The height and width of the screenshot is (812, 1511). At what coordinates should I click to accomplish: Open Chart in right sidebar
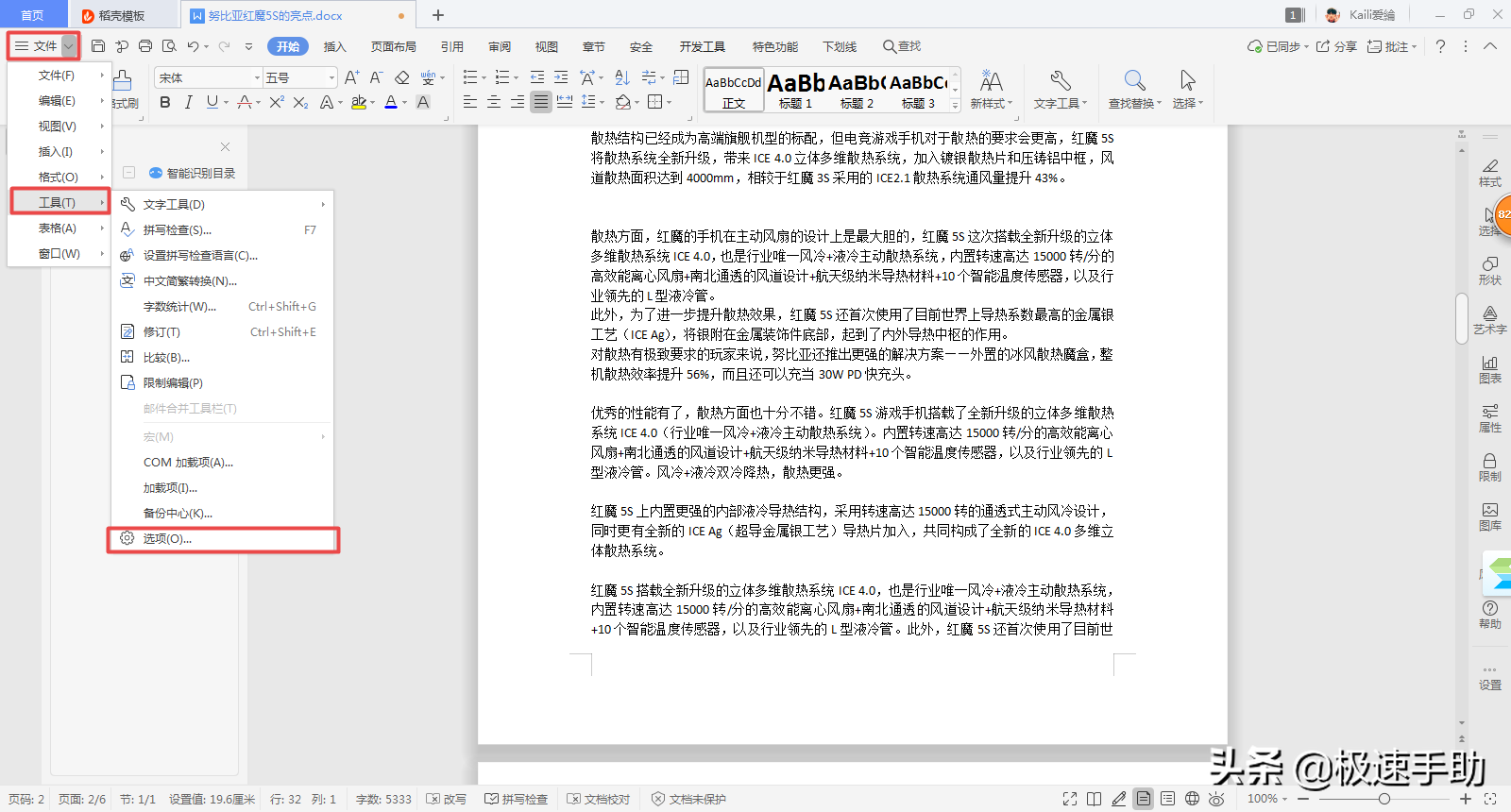[1489, 369]
